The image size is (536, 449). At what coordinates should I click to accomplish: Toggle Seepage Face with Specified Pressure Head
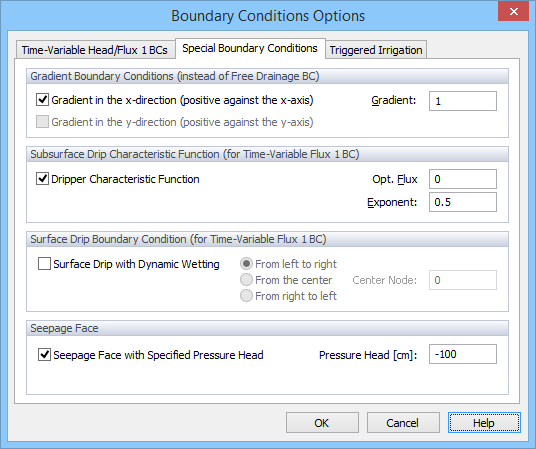44,355
